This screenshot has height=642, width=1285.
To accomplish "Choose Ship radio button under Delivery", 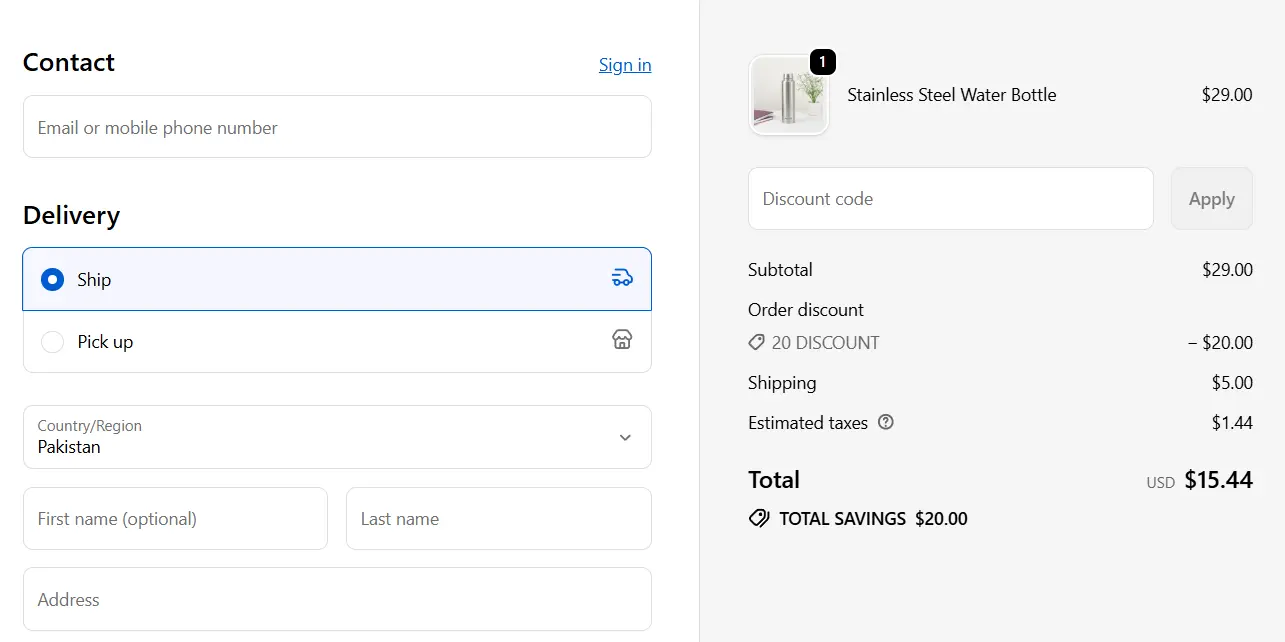I will 52,279.
